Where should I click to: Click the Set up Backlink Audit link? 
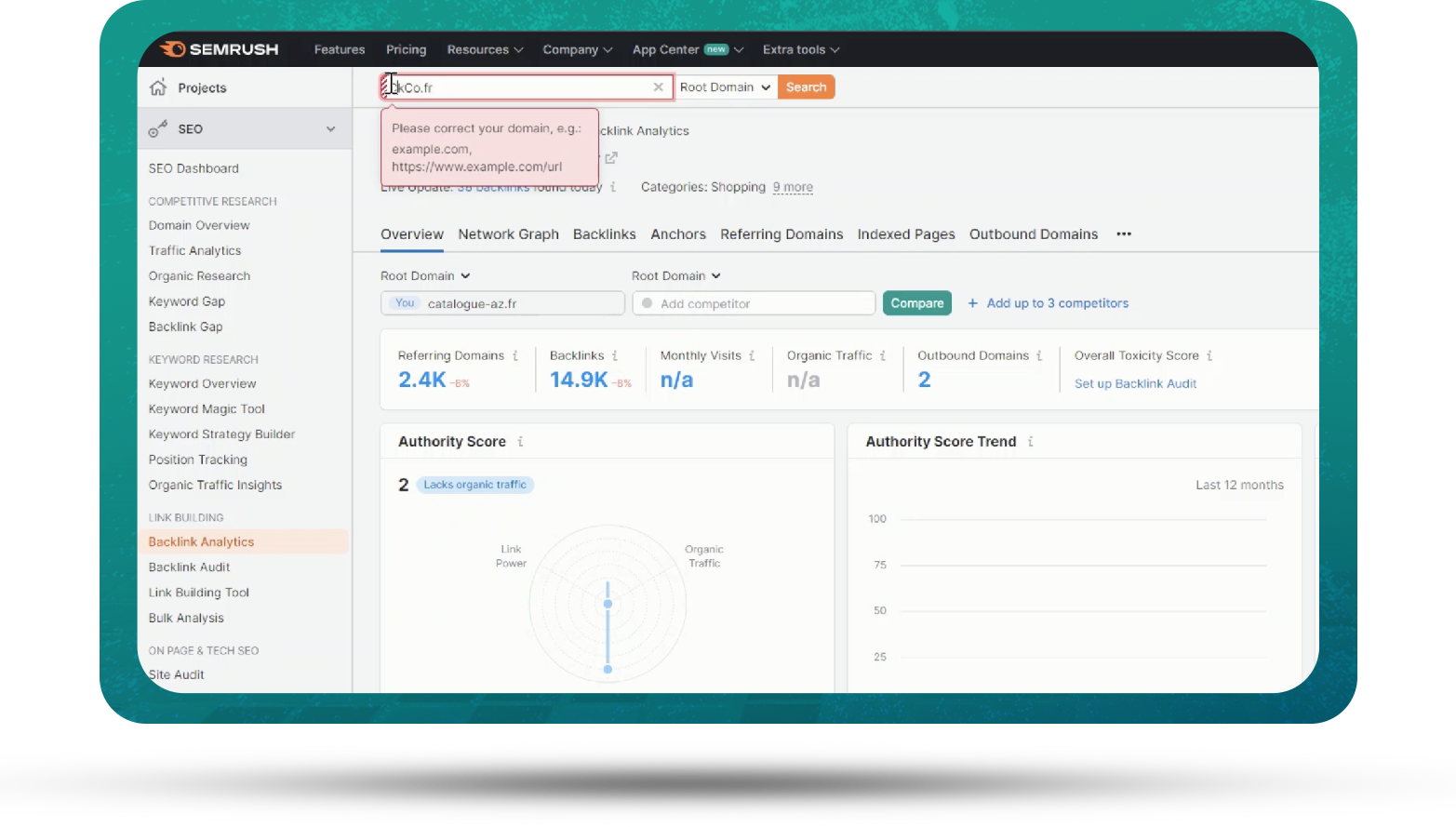coord(1135,383)
